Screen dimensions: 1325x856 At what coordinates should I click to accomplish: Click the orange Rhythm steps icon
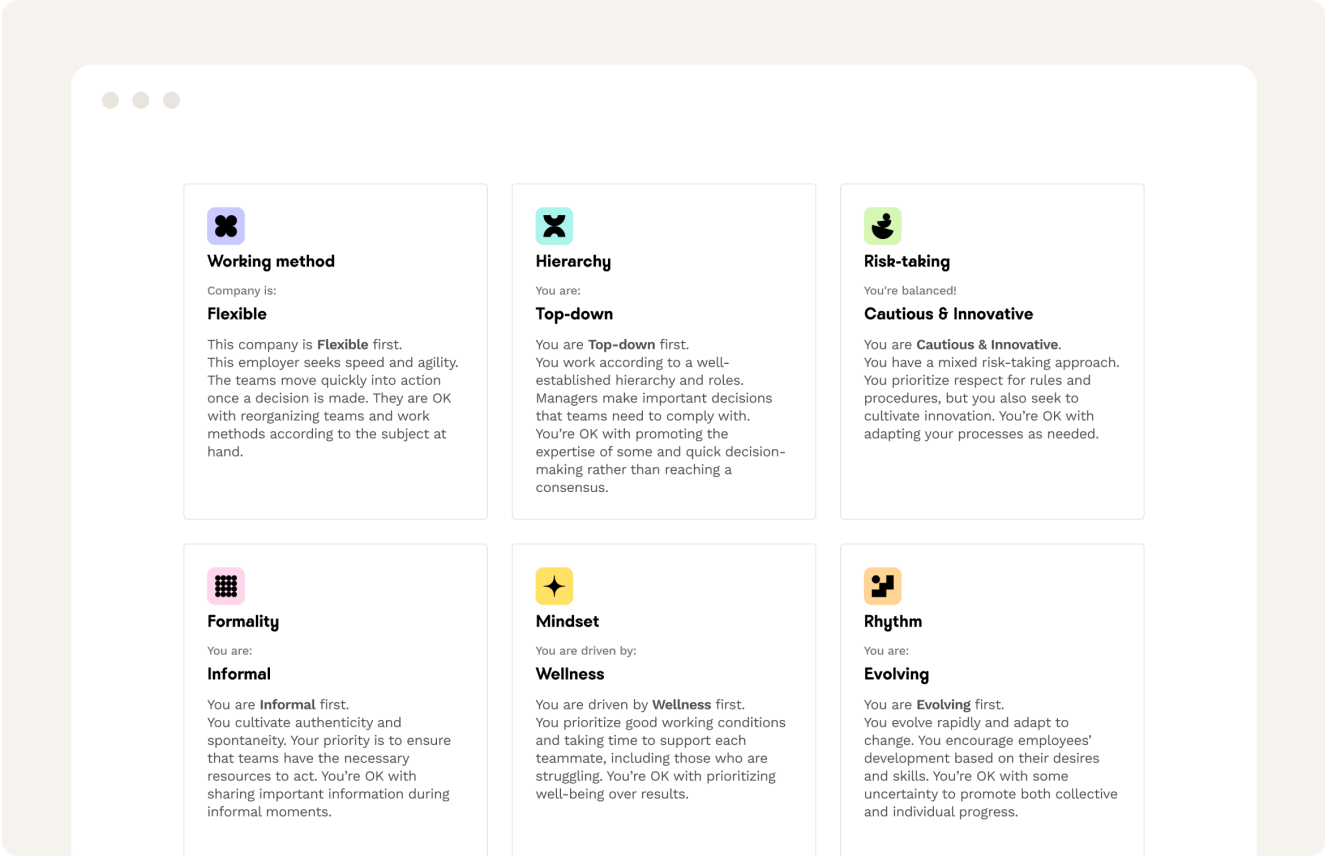point(882,586)
